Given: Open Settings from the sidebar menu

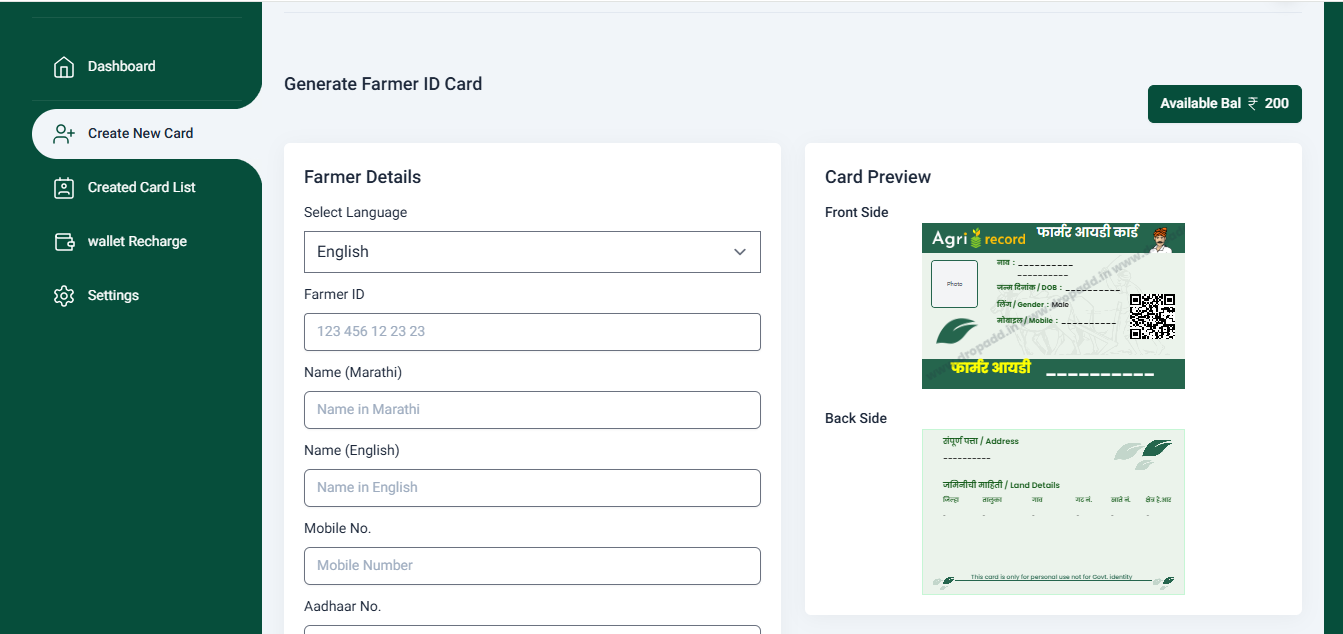Looking at the screenshot, I should click(x=113, y=296).
